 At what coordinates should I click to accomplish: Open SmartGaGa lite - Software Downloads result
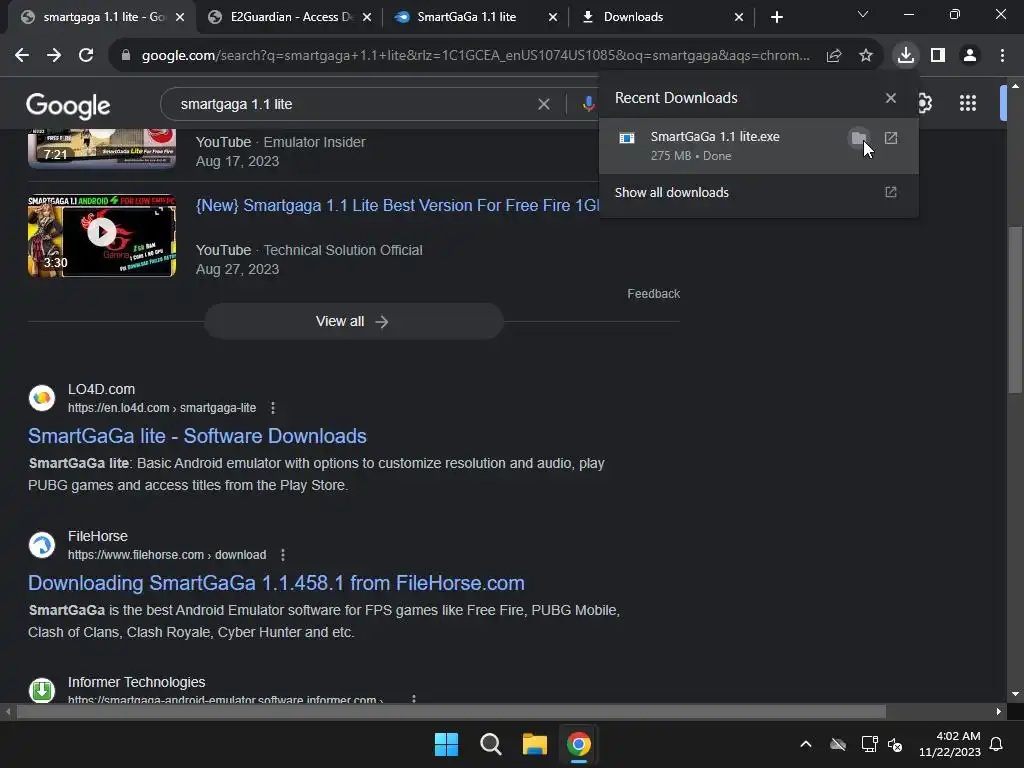197,436
